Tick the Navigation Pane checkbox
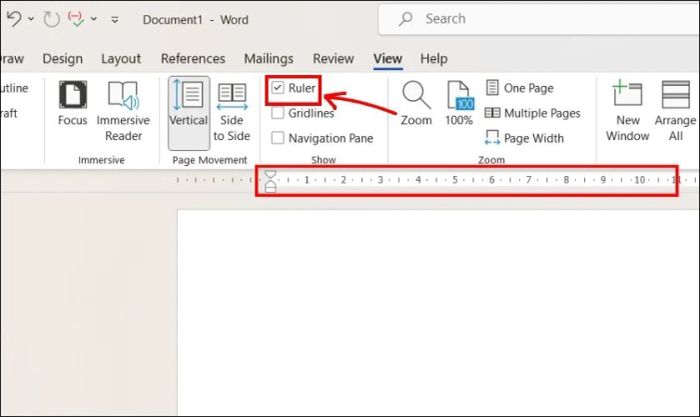This screenshot has width=700, height=417. click(278, 138)
